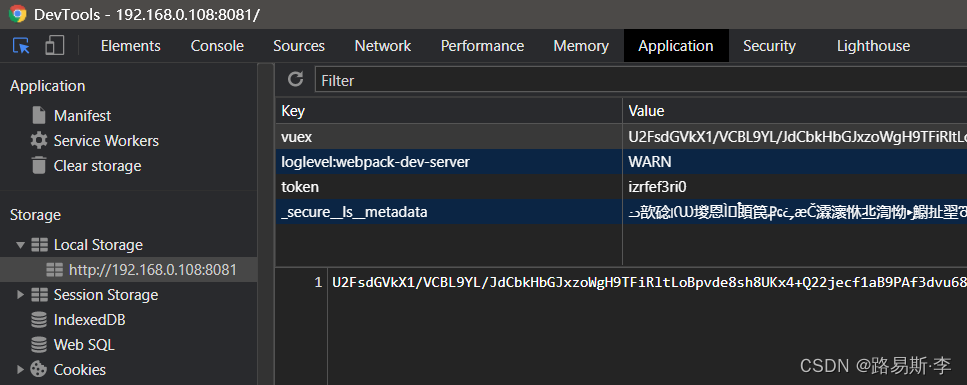Click the Cookies cookie icon

[39, 369]
